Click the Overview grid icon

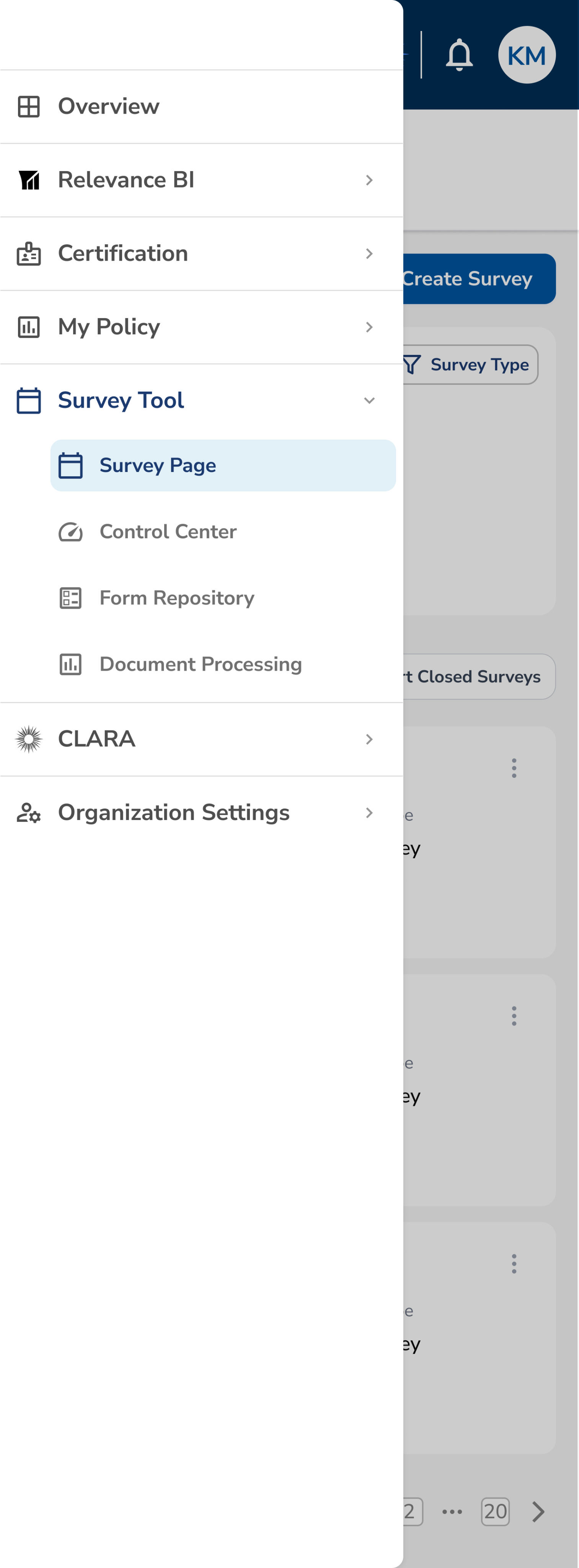[29, 106]
